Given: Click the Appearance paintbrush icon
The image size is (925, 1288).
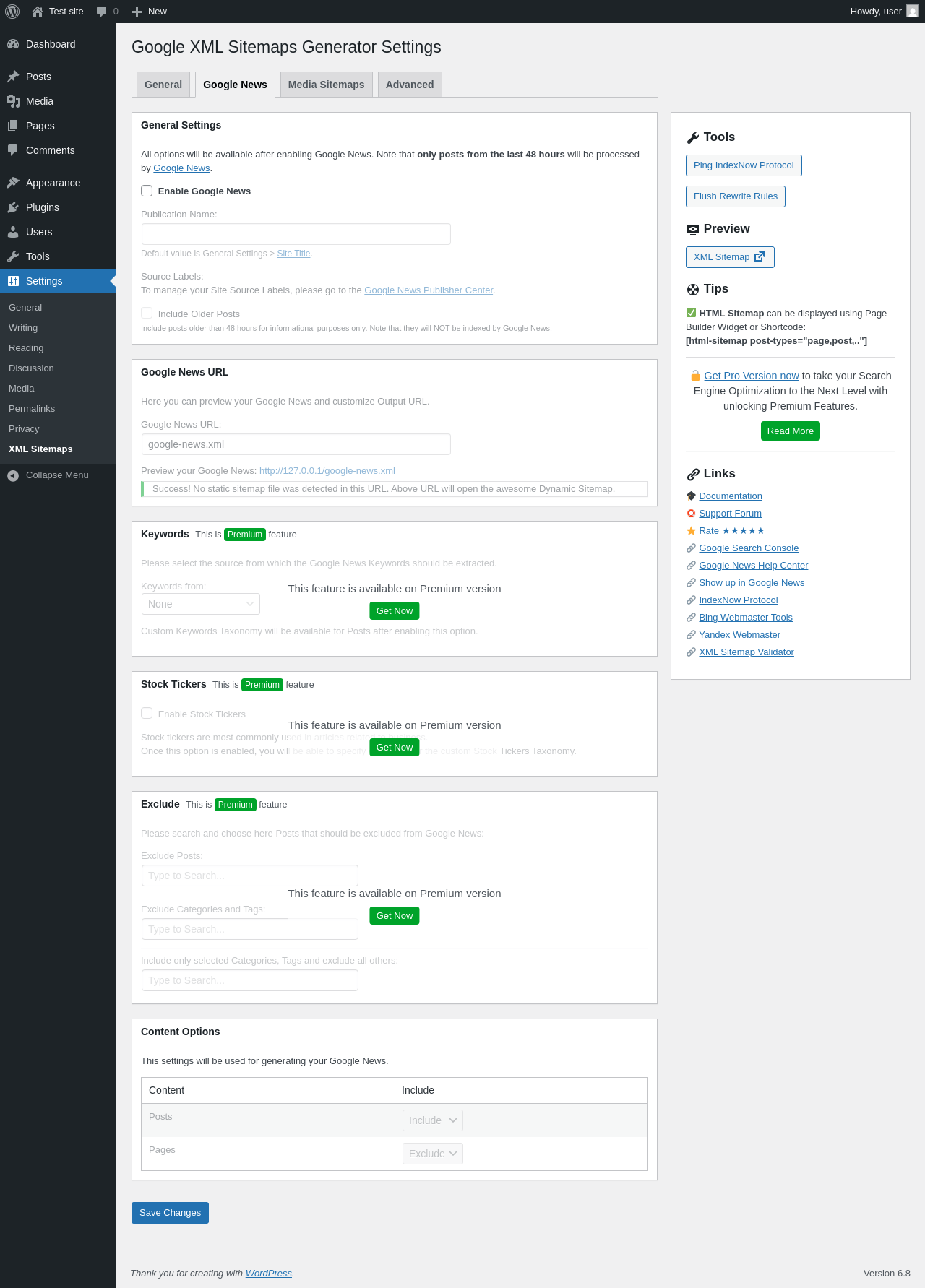Looking at the screenshot, I should pos(13,183).
